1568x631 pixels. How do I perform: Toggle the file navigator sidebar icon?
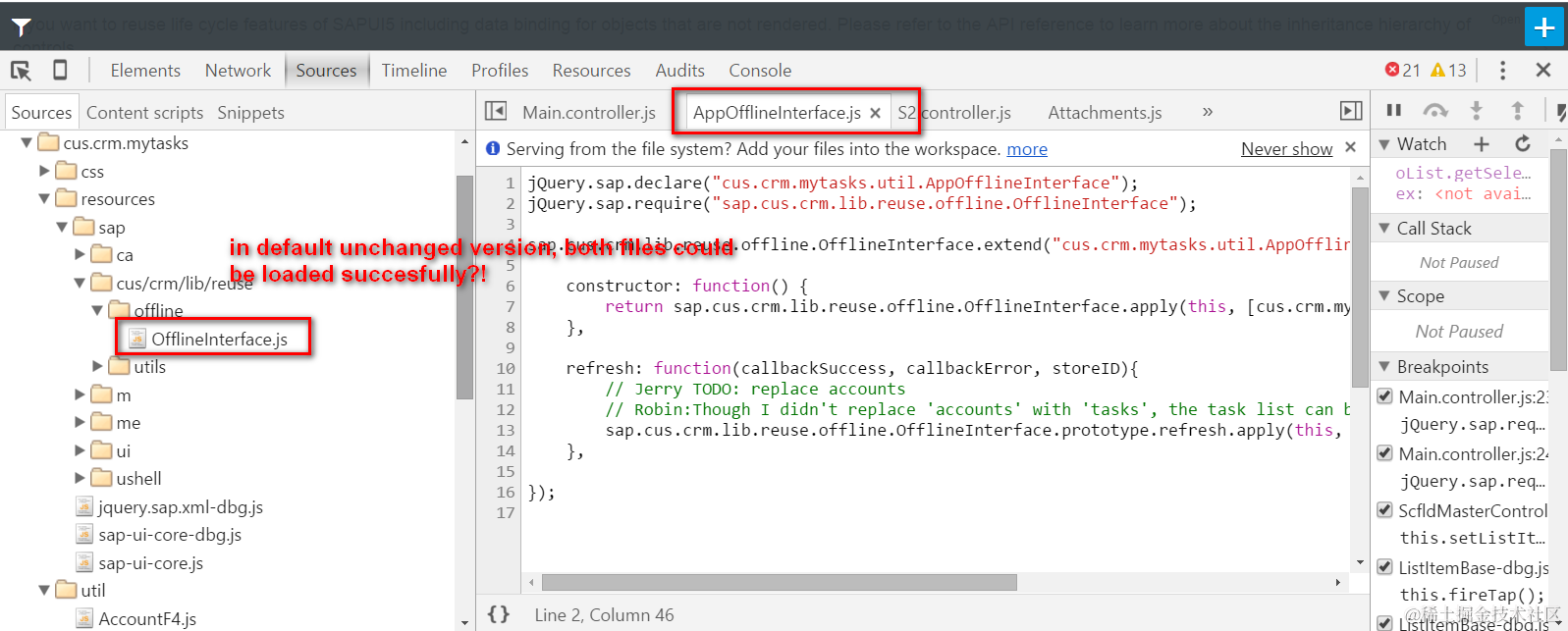click(x=496, y=112)
